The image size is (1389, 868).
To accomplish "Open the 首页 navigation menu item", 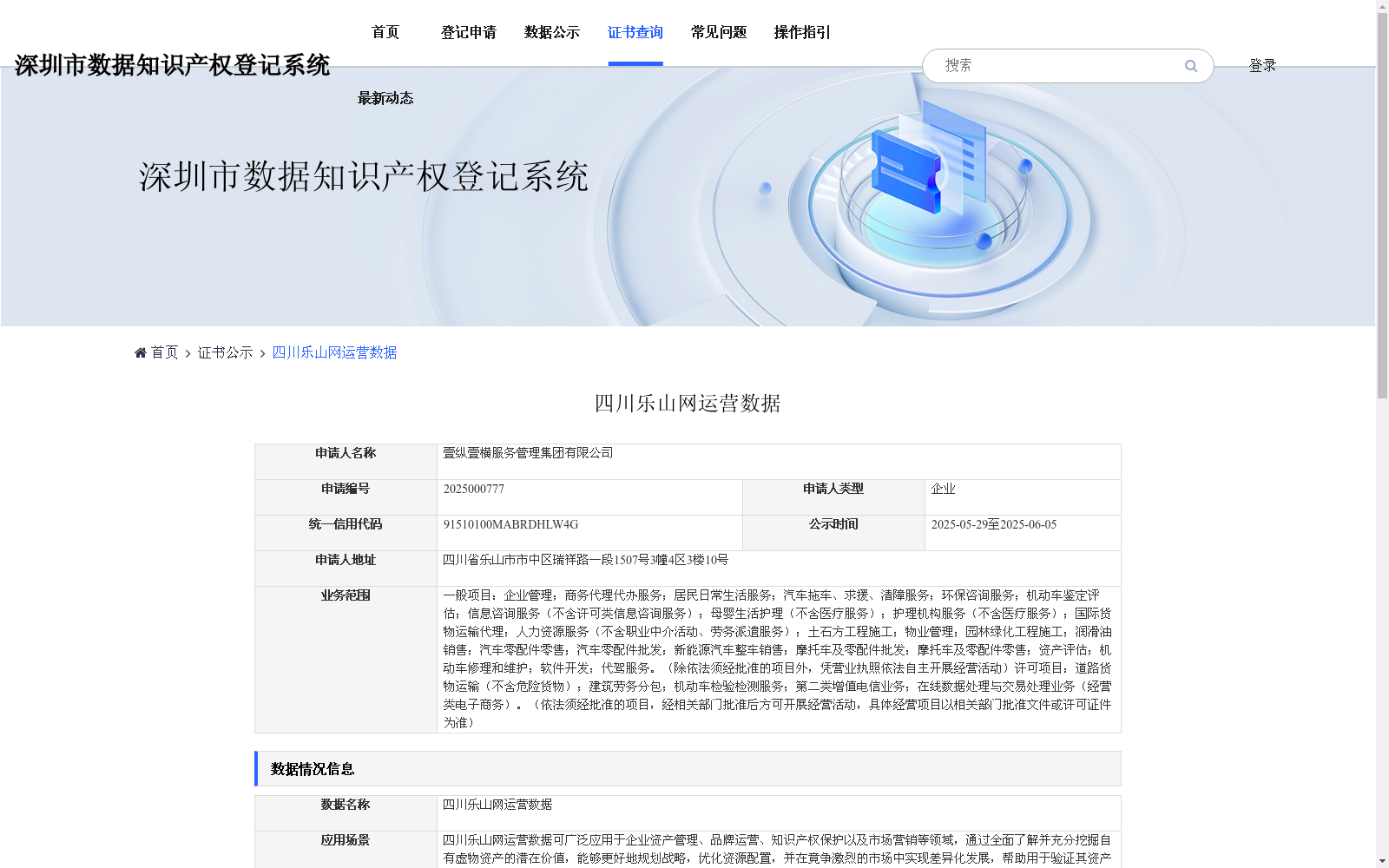I will point(385,32).
